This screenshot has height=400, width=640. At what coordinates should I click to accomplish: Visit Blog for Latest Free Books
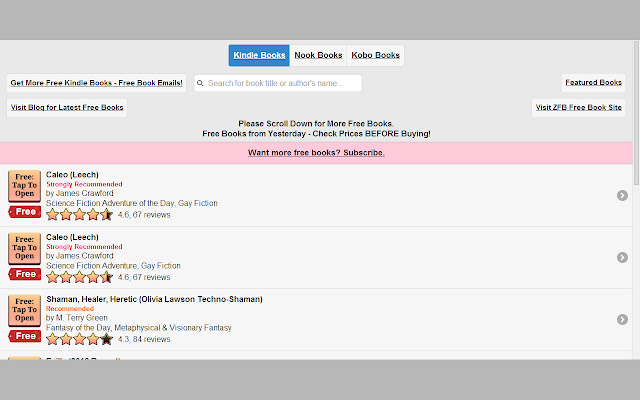point(67,107)
